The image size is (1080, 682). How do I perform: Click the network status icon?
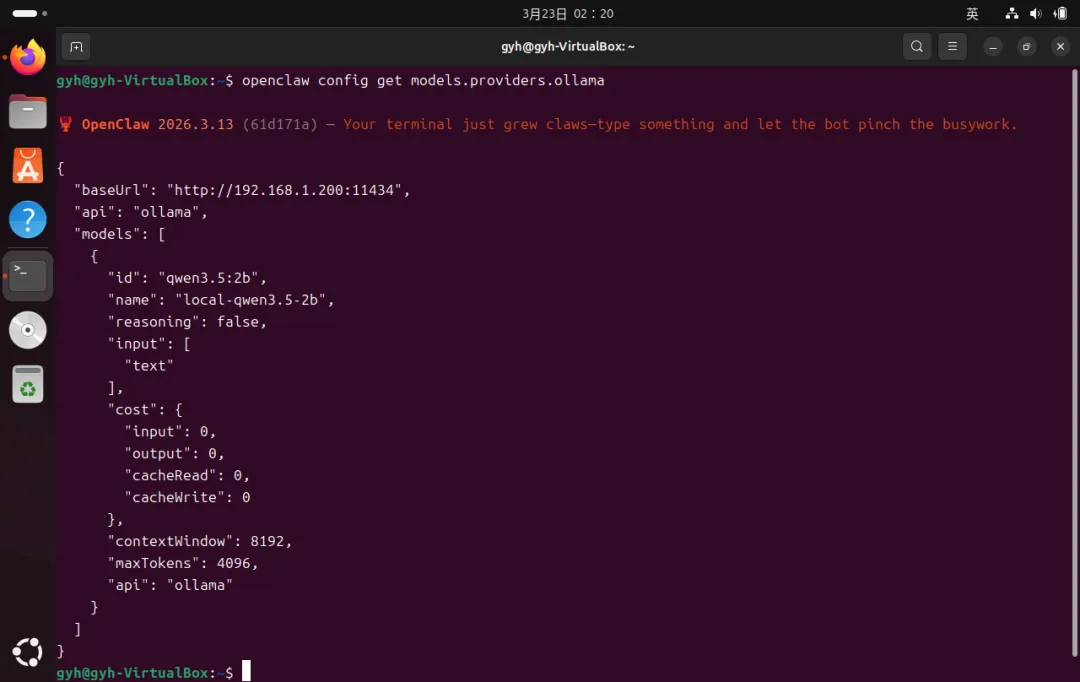pyautogui.click(x=1012, y=14)
